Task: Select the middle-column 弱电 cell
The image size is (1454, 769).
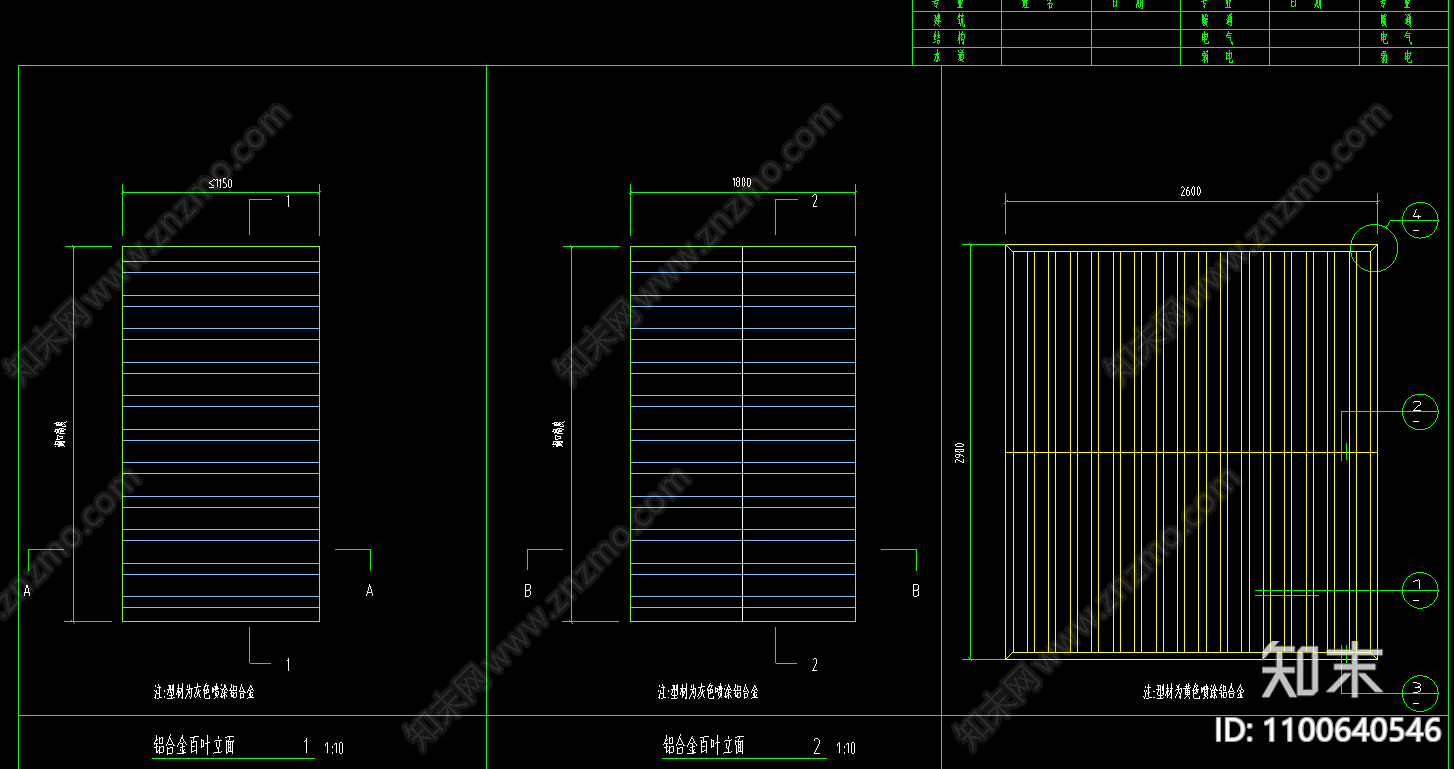Action: click(1225, 57)
